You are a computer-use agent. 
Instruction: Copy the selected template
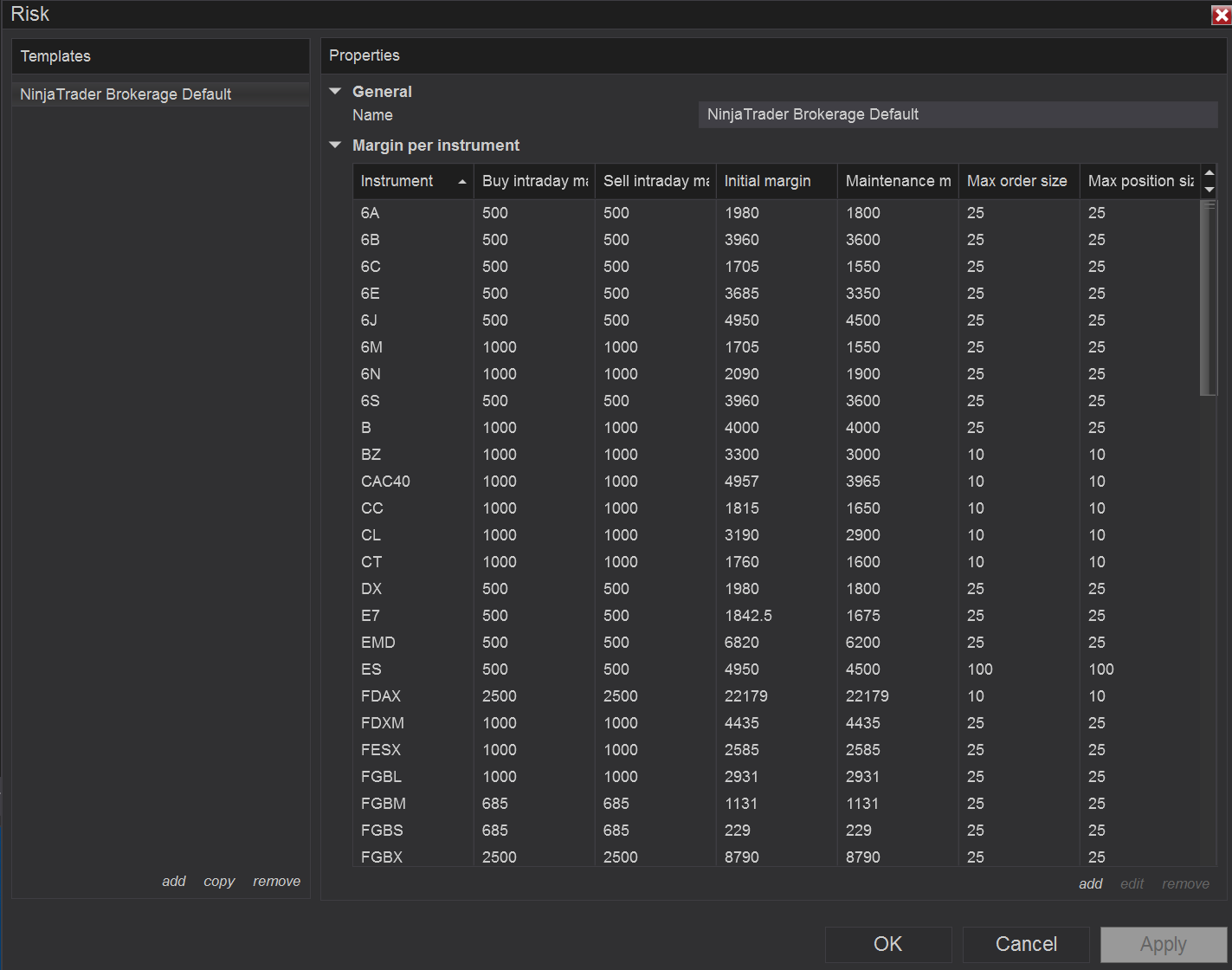point(219,881)
